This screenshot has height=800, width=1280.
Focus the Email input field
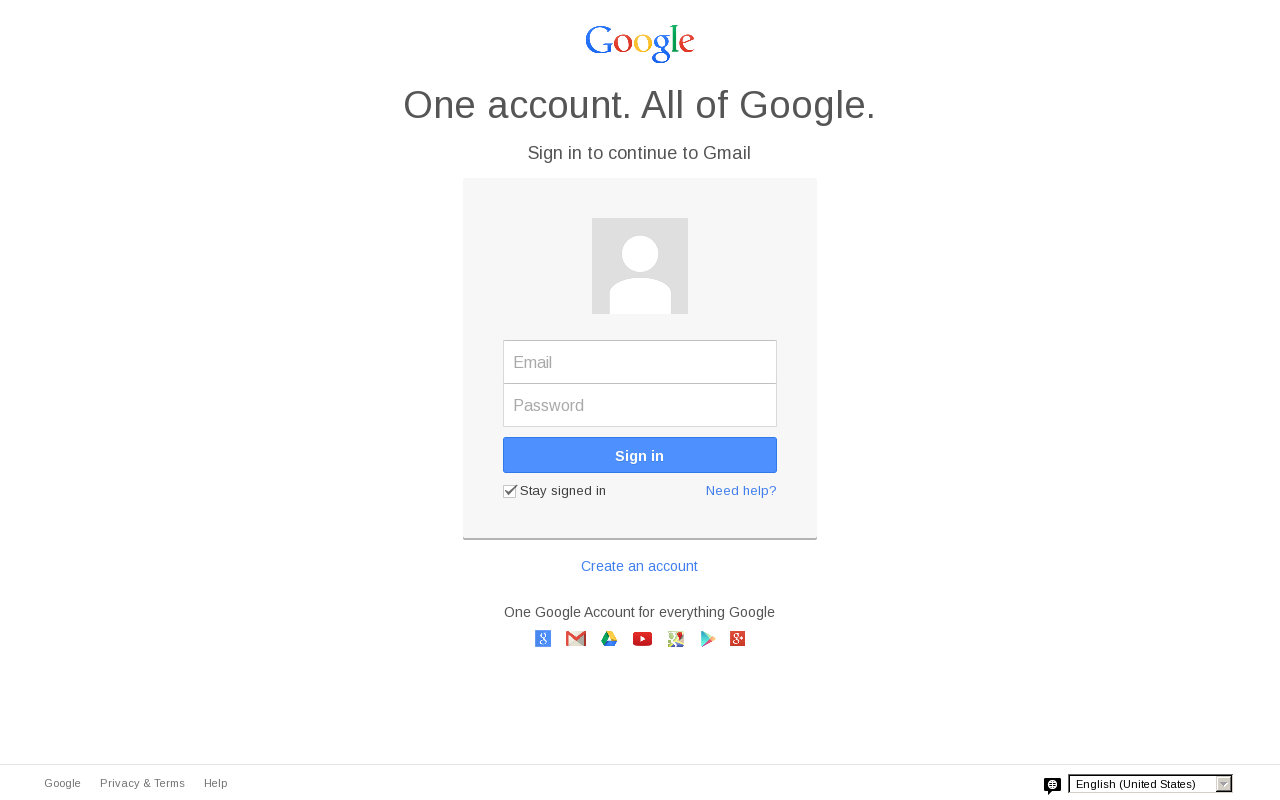tap(640, 362)
